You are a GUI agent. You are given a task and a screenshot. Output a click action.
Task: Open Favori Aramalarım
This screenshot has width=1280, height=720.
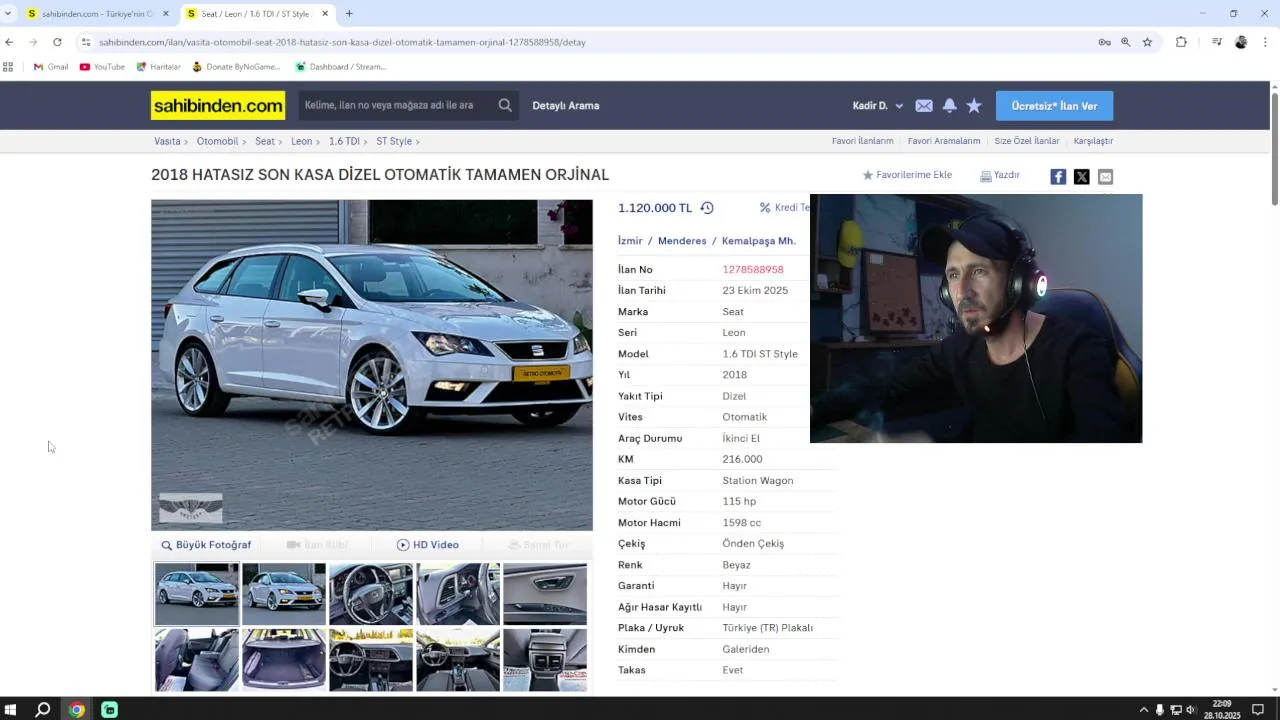944,141
